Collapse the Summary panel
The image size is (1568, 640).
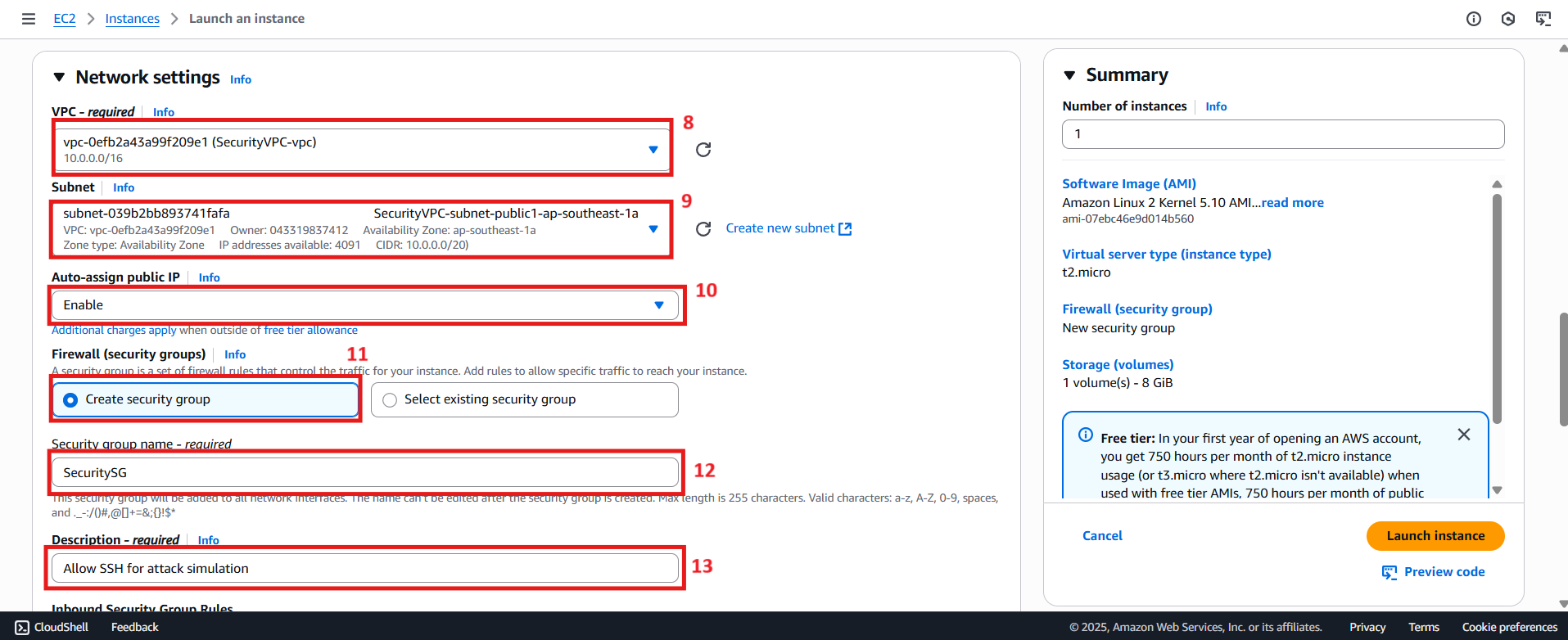pyautogui.click(x=1069, y=75)
